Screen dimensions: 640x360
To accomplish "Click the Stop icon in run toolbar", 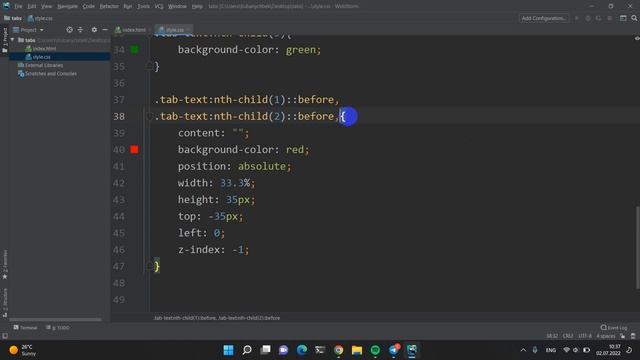I will click(610, 18).
